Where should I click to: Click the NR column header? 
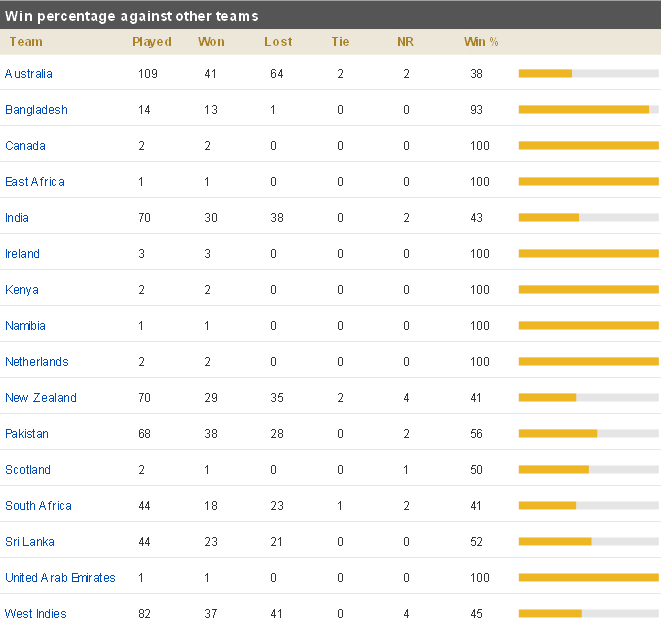[406, 42]
